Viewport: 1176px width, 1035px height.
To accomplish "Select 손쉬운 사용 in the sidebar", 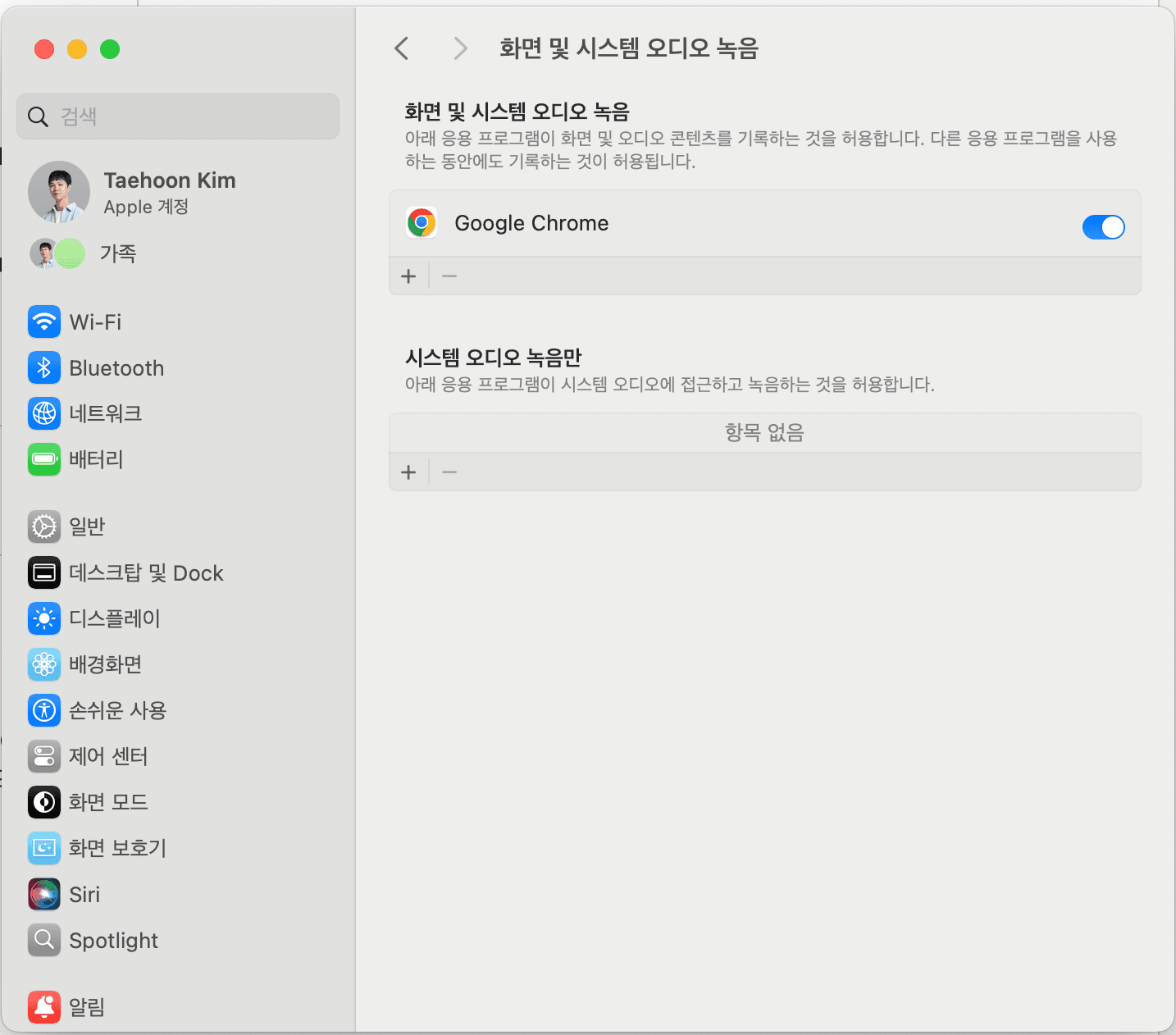I will click(116, 710).
